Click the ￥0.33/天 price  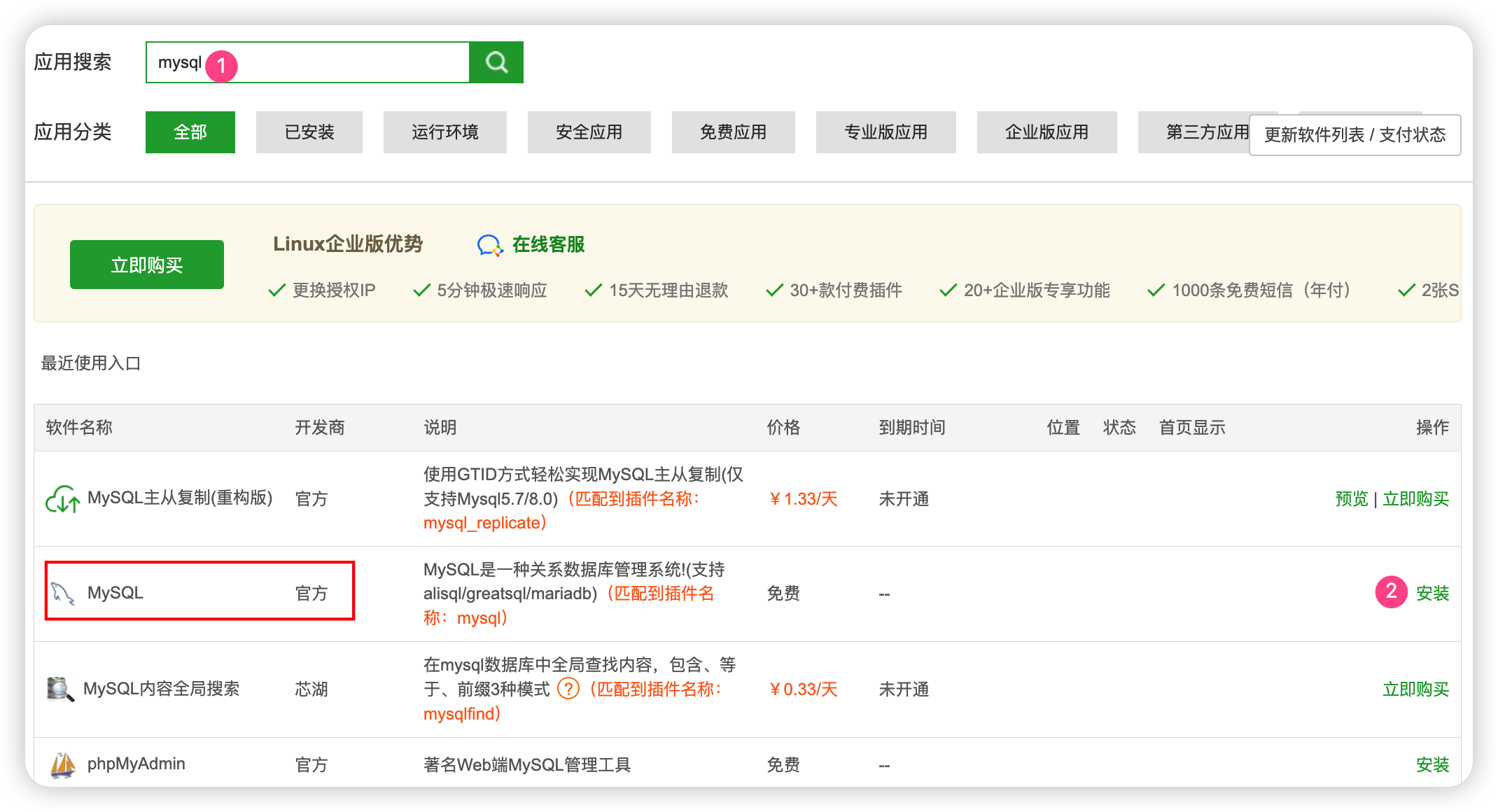802,689
